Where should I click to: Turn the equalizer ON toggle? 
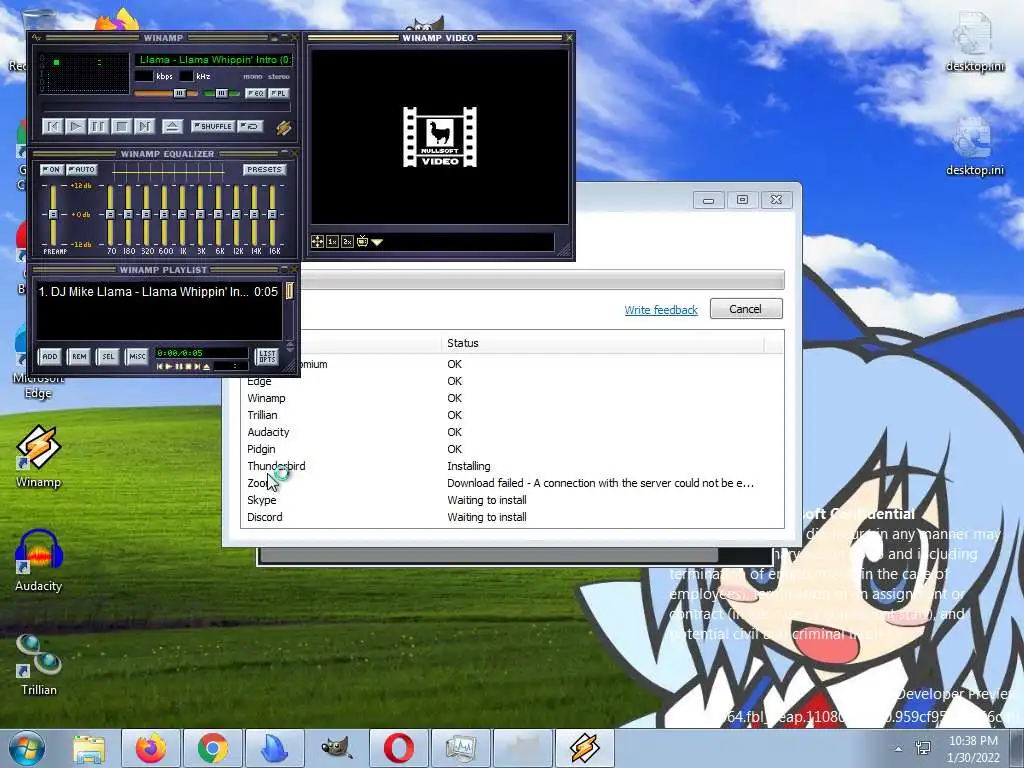[x=51, y=170]
